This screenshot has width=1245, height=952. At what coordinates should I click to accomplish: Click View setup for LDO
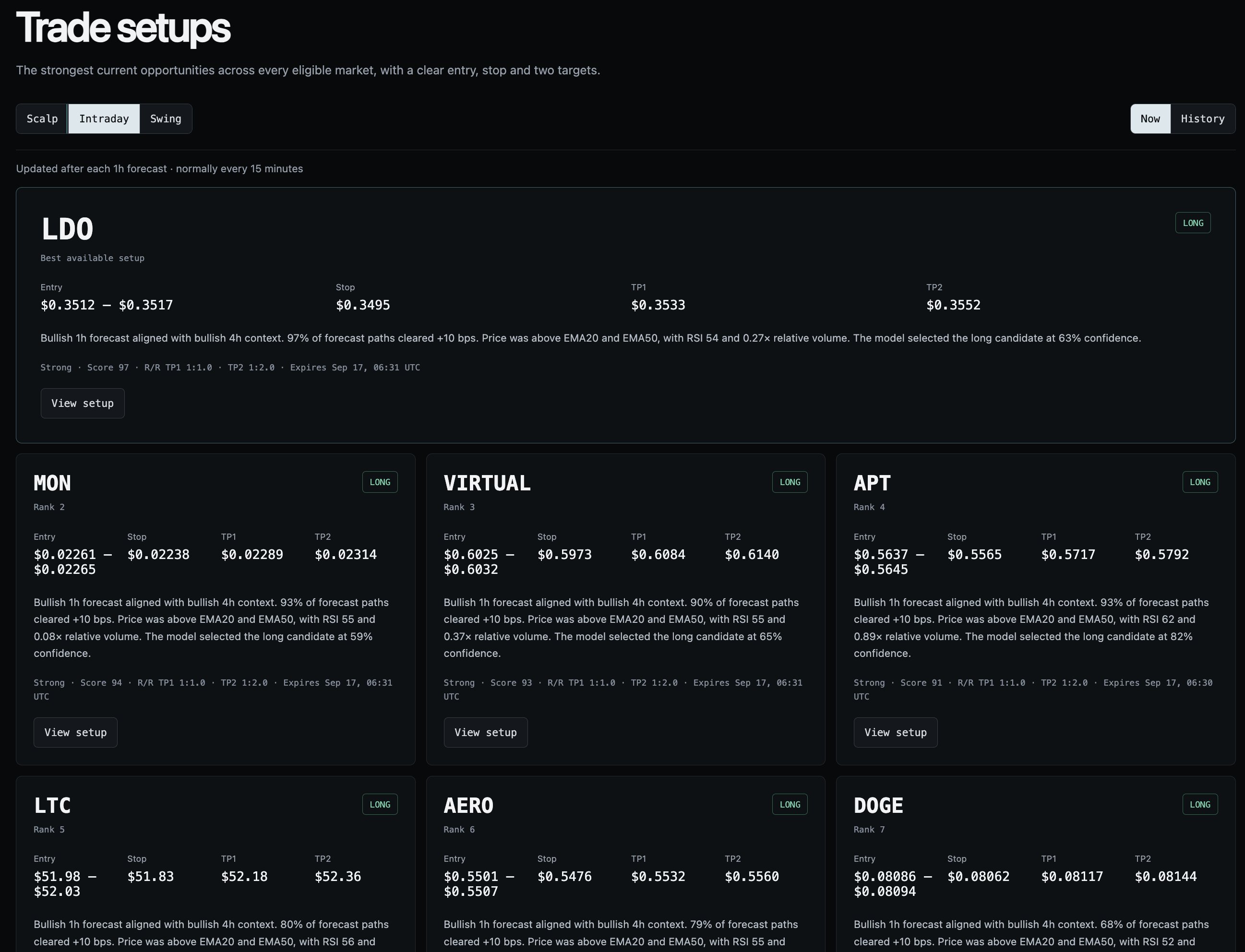pyautogui.click(x=83, y=403)
